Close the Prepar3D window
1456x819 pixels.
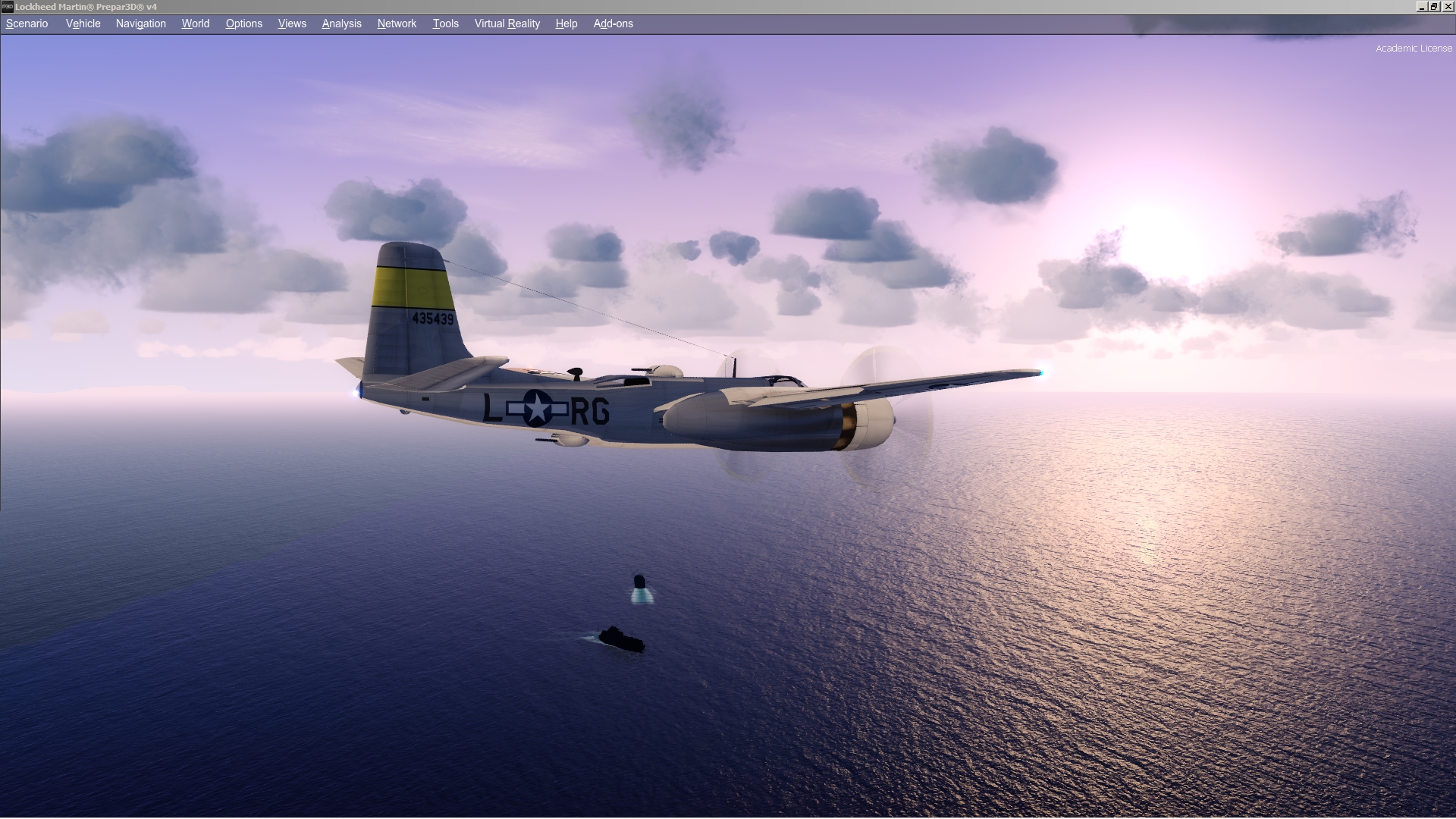(x=1448, y=6)
